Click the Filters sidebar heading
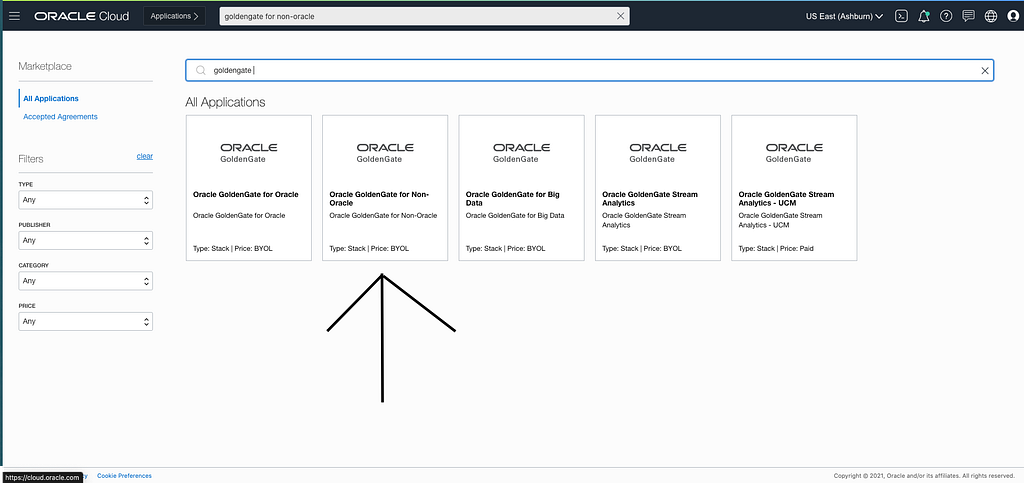Screen dimensions: 1024x483 (31, 159)
